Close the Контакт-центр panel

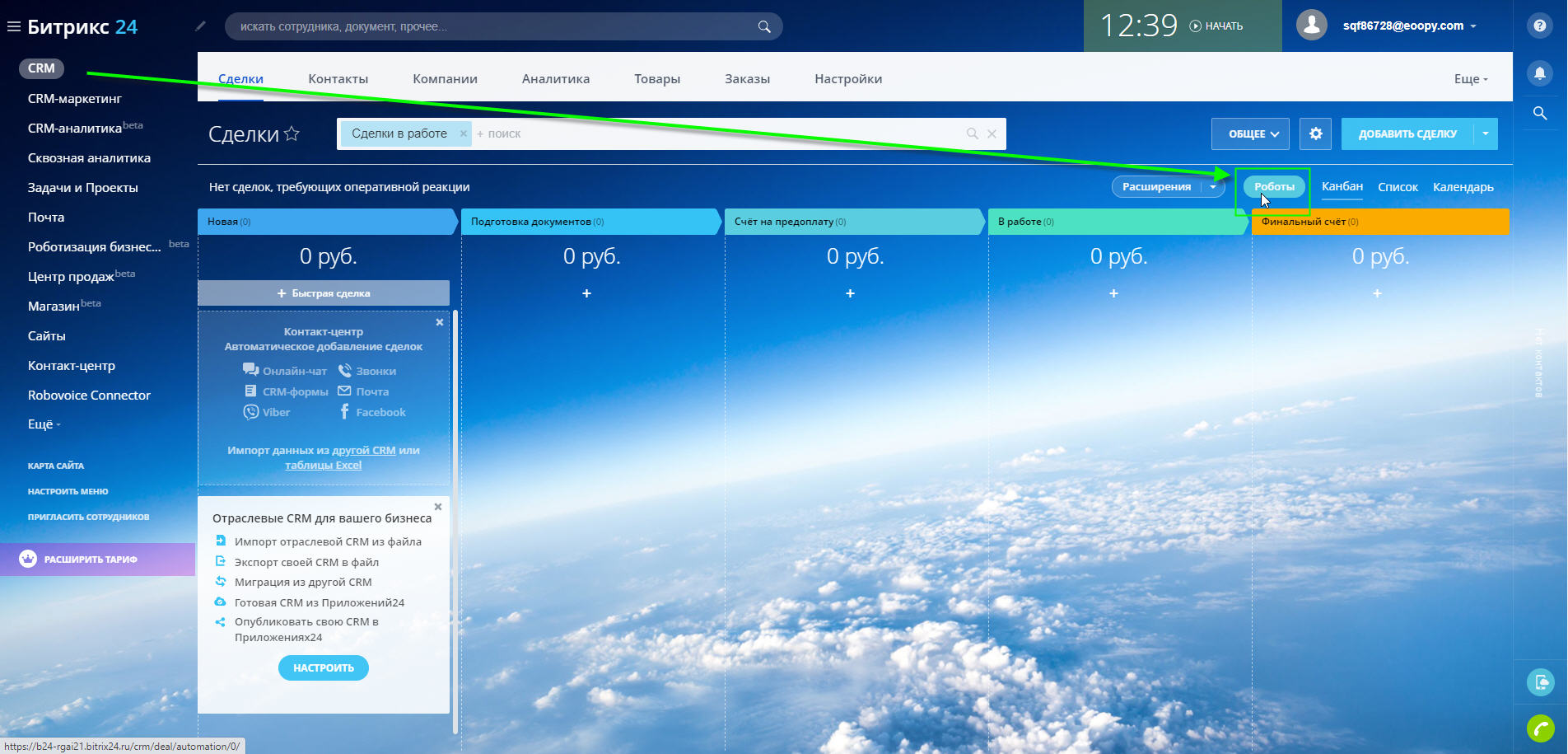pyautogui.click(x=440, y=322)
